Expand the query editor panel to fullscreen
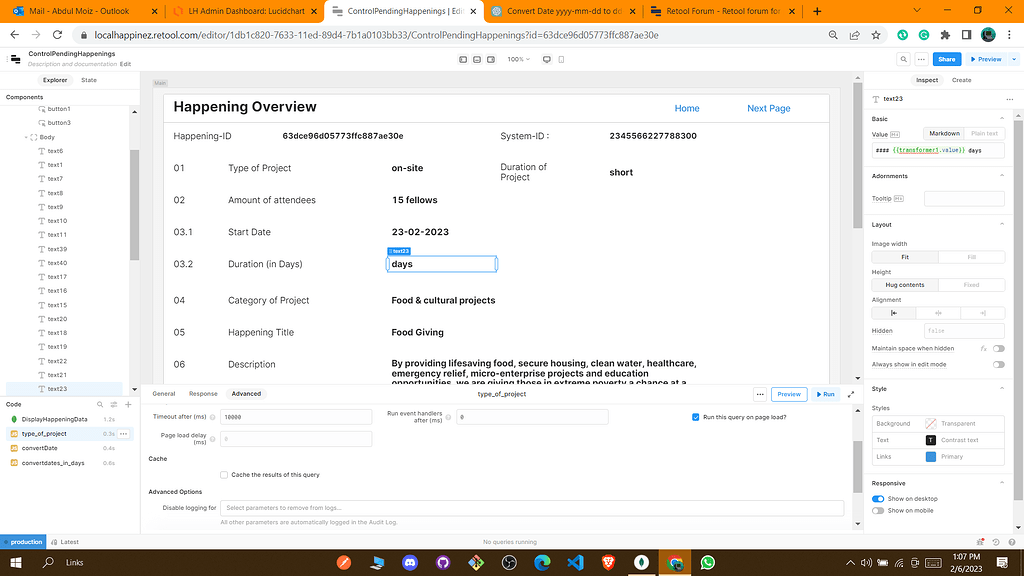The height and width of the screenshot is (576, 1024). tap(851, 394)
